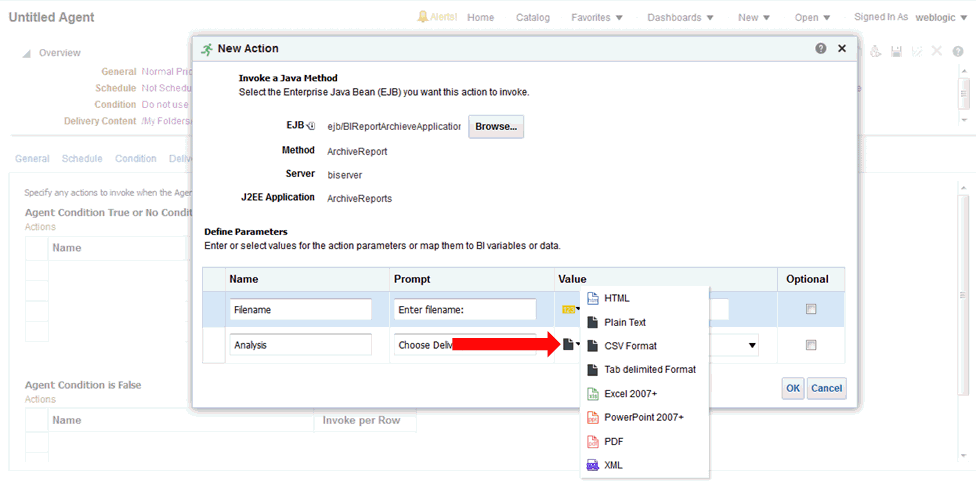976x483 pixels.
Task: Click the Untitled Agent title
Action: coord(52,17)
